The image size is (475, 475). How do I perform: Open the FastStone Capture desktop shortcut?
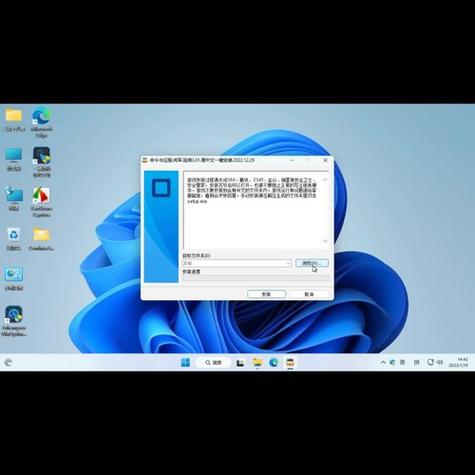42,195
